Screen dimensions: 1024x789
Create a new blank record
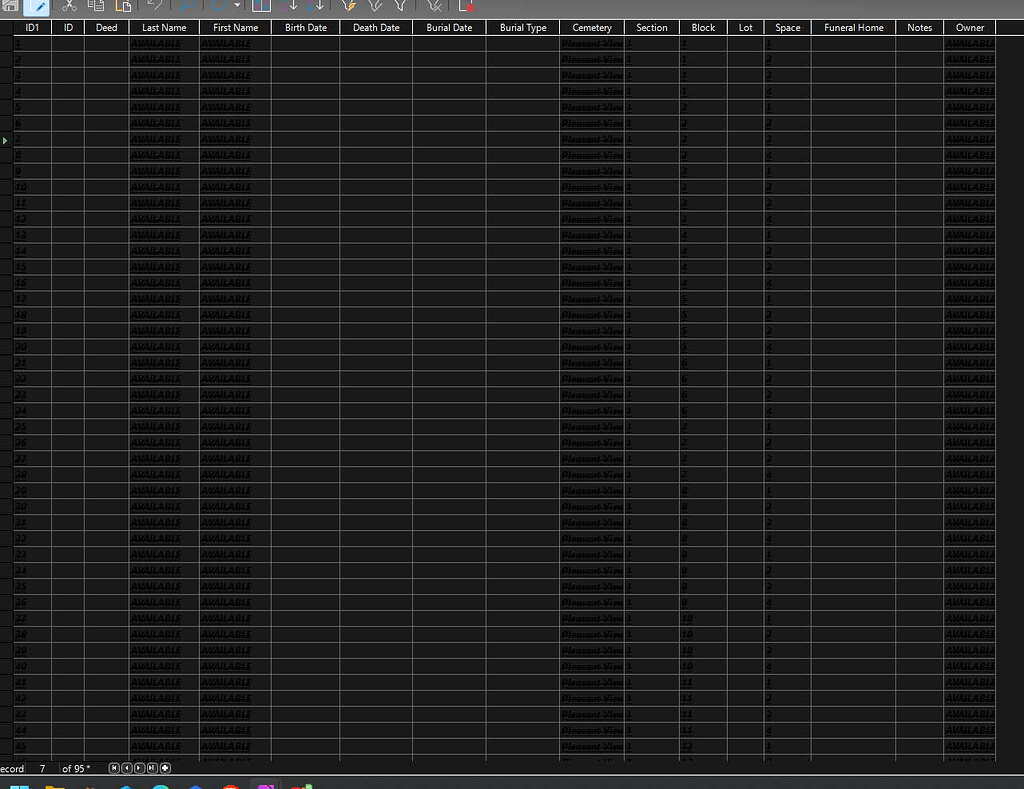click(x=165, y=768)
